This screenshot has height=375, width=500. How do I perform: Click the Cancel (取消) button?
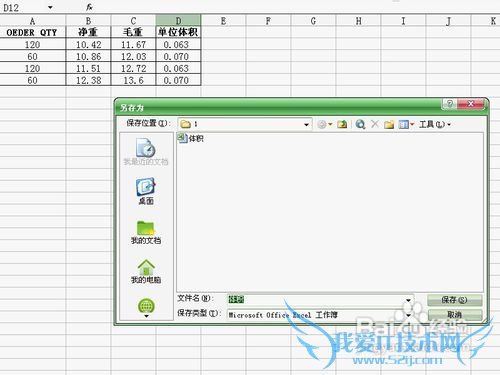click(455, 314)
